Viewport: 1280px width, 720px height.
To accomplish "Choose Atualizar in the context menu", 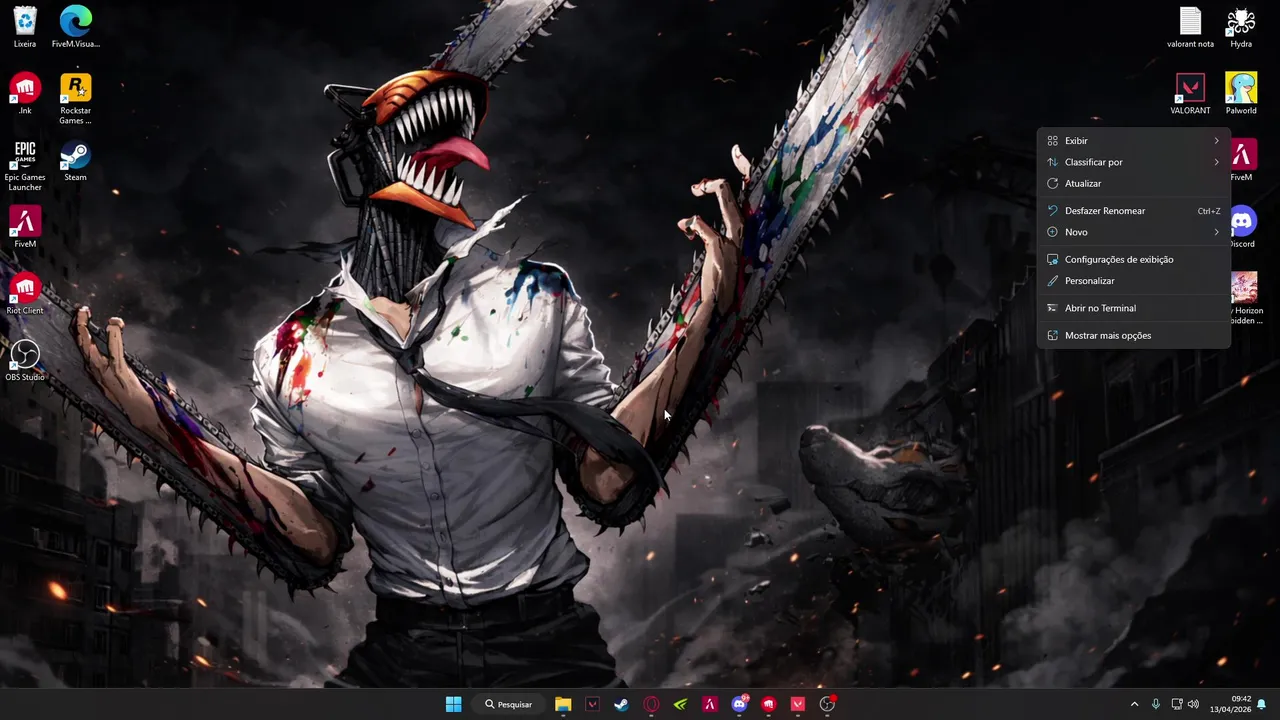I will coord(1133,184).
